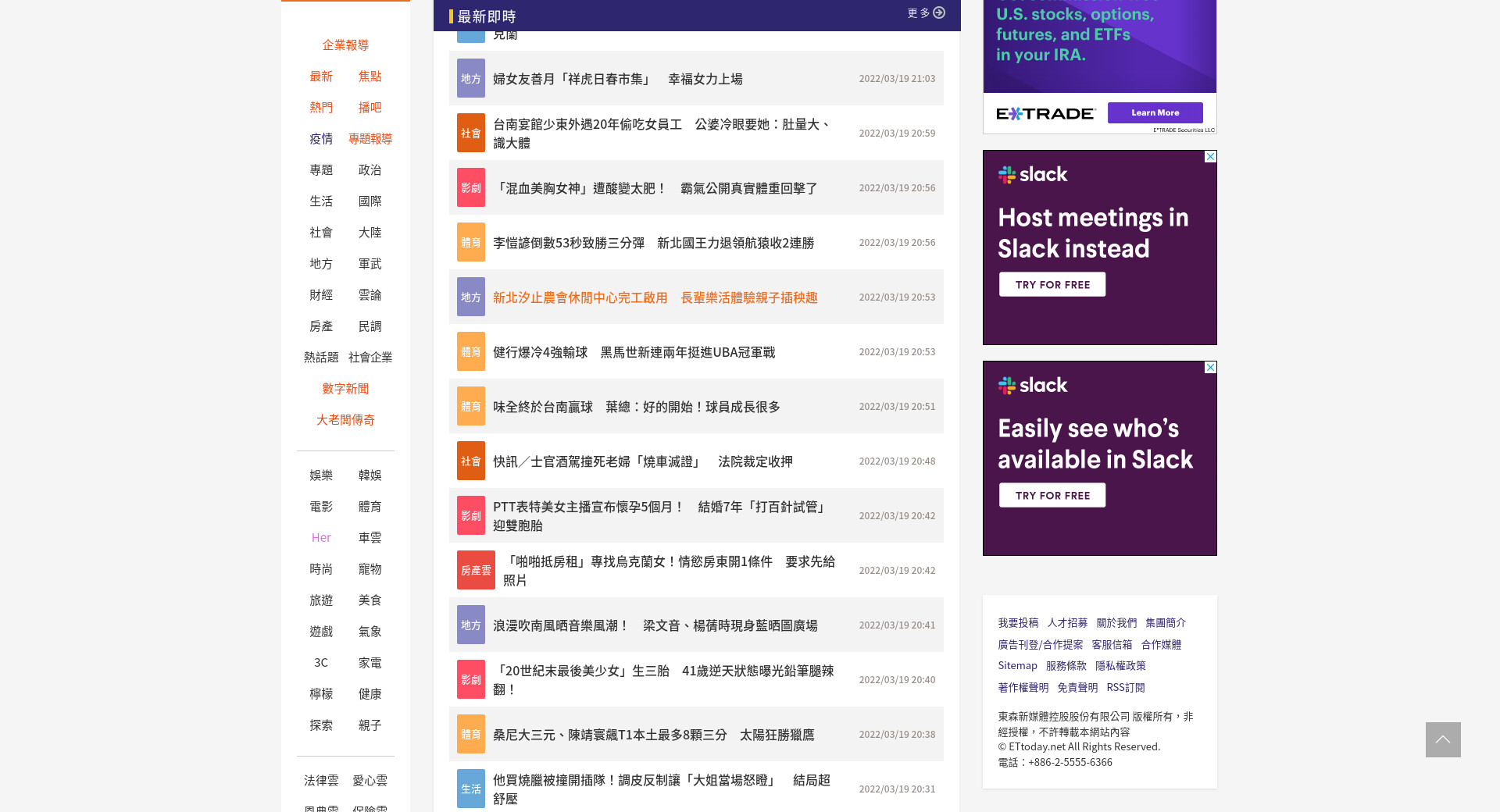The width and height of the screenshot is (1500, 812).
Task: Click 地方 tag on the 婦女友善月 story
Action: [470, 78]
